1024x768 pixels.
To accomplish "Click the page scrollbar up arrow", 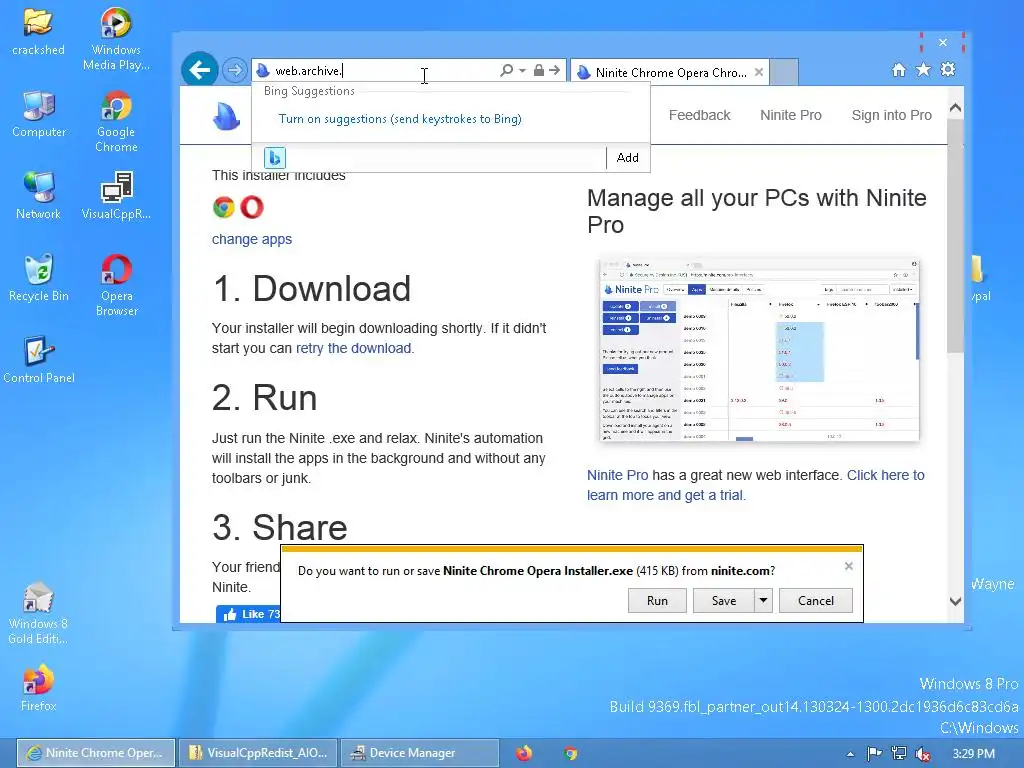I will coord(955,108).
